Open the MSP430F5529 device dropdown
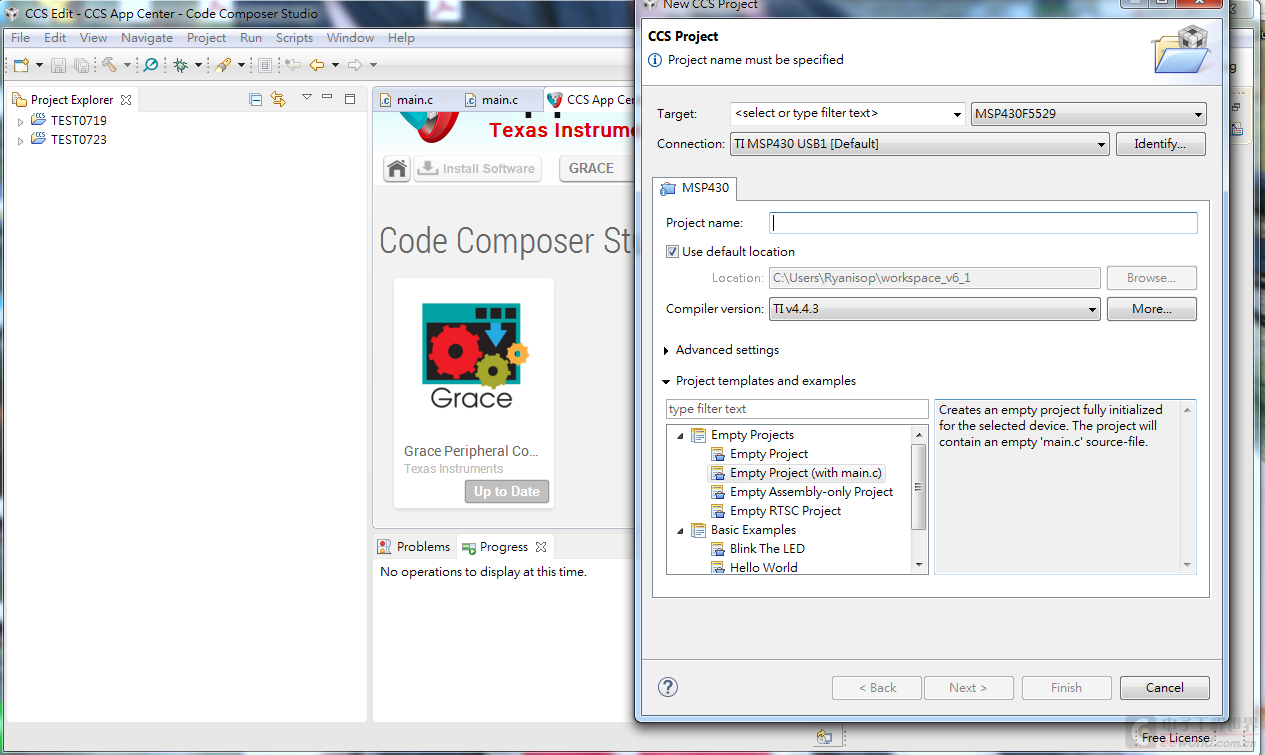Image resolution: width=1265 pixels, height=755 pixels. click(1089, 114)
